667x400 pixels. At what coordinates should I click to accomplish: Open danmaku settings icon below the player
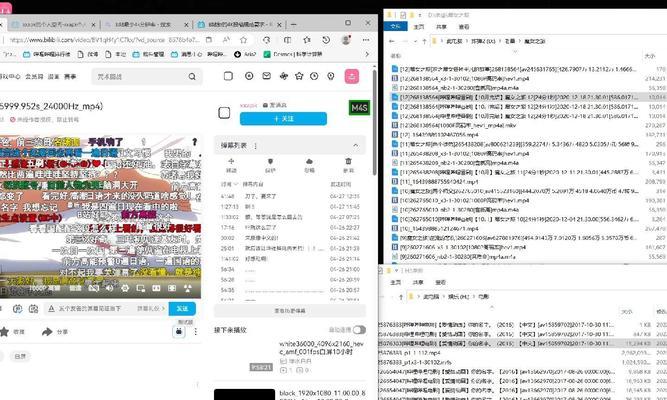point(33,309)
